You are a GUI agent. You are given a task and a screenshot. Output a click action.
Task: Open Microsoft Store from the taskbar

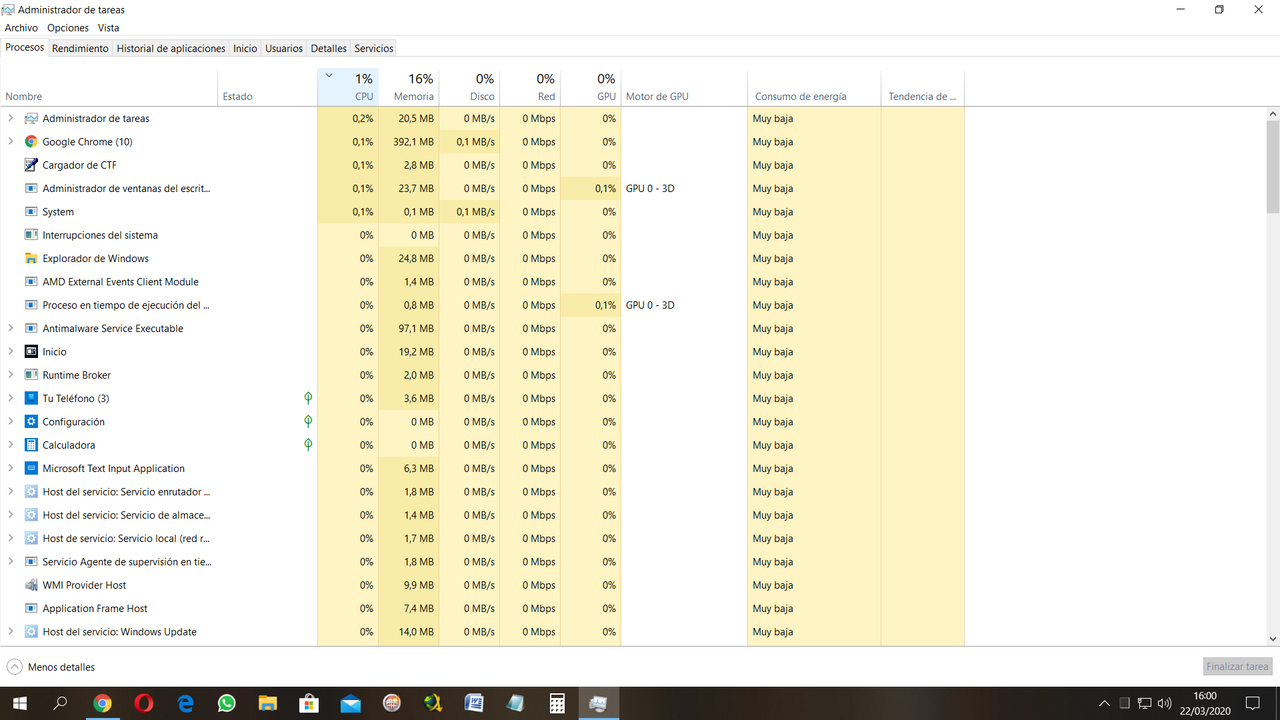click(x=309, y=704)
